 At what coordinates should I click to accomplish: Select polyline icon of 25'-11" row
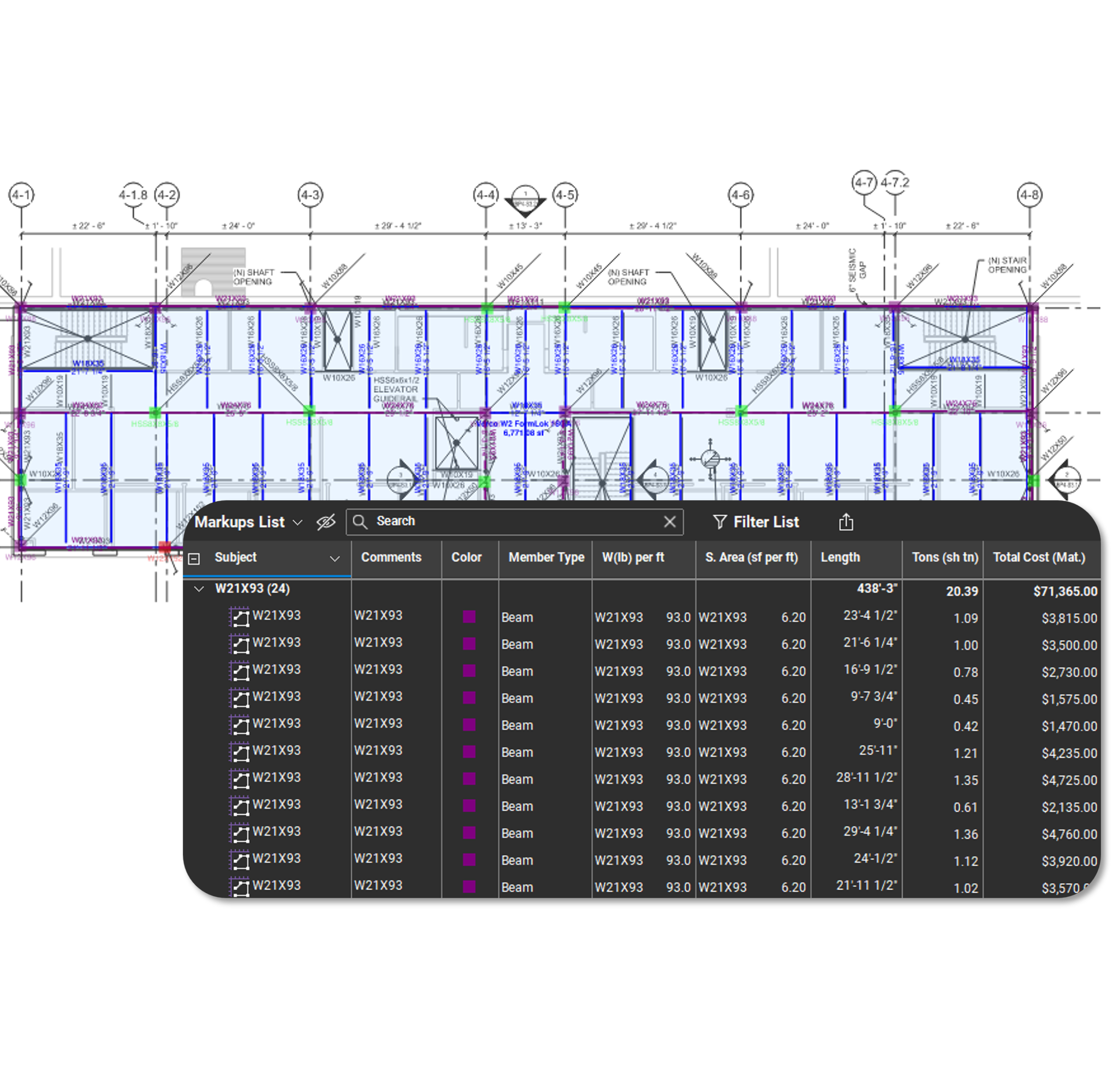(239, 751)
